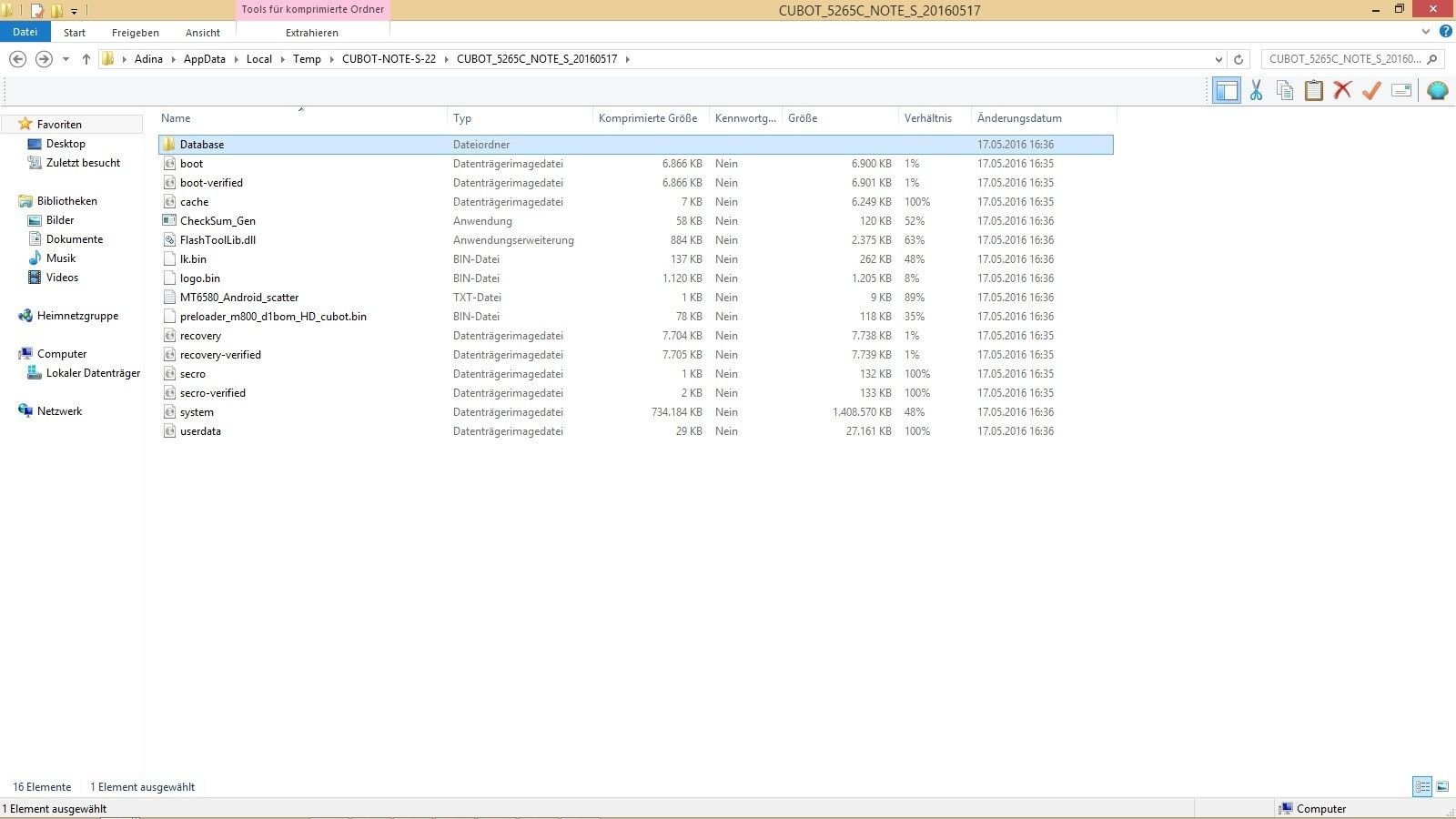The image size is (1456, 819).
Task: Expand breadcrumb arrow after CUBOT_5265C_NOTE_S_20160517
Action: point(627,59)
